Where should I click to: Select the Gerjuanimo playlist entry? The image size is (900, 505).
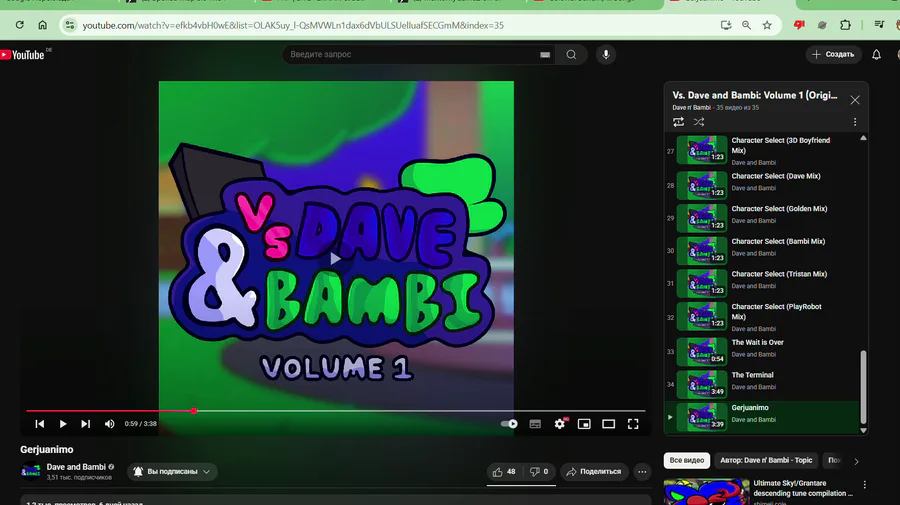(762, 416)
